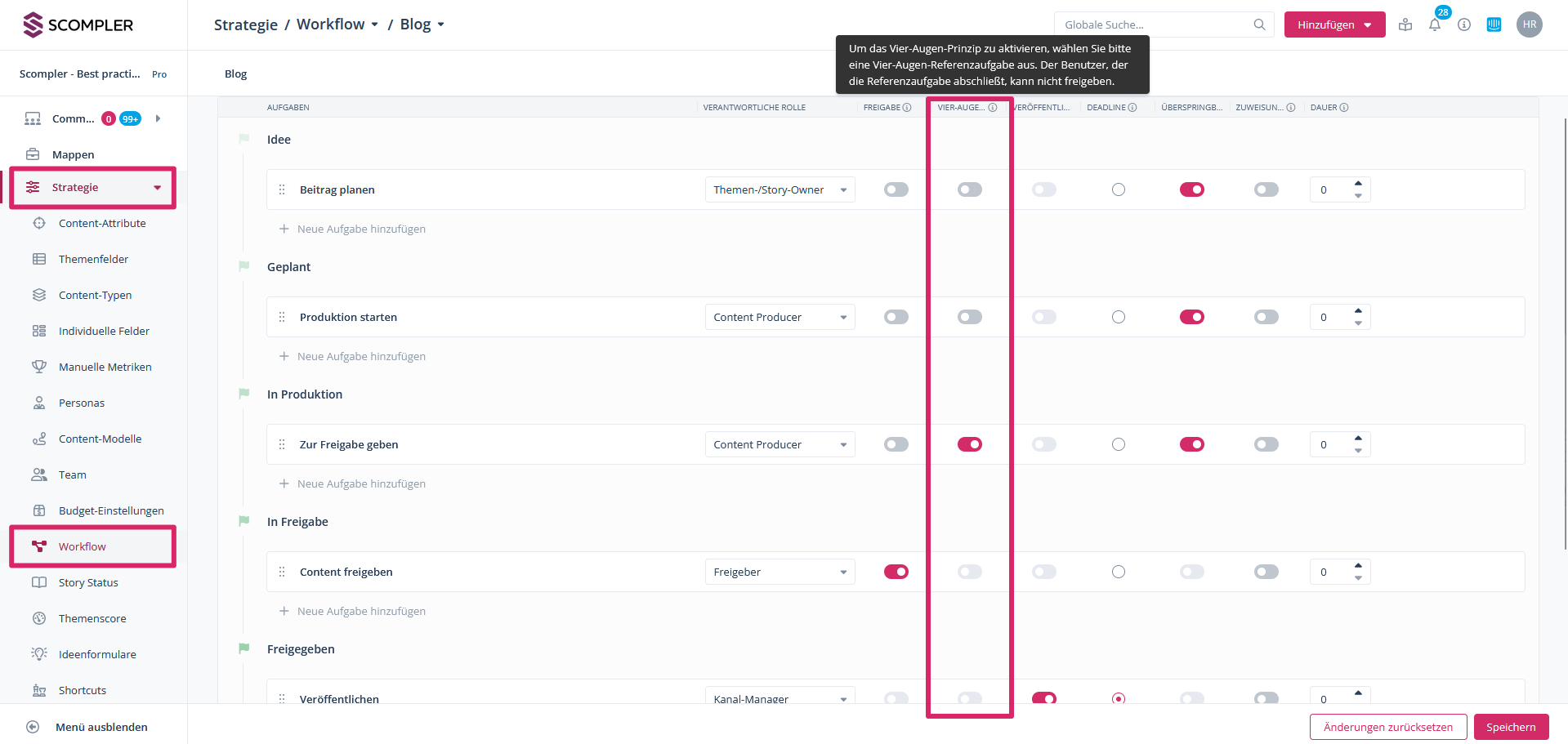Open Freigeber role dropdown
The height and width of the screenshot is (744, 1568).
(780, 572)
